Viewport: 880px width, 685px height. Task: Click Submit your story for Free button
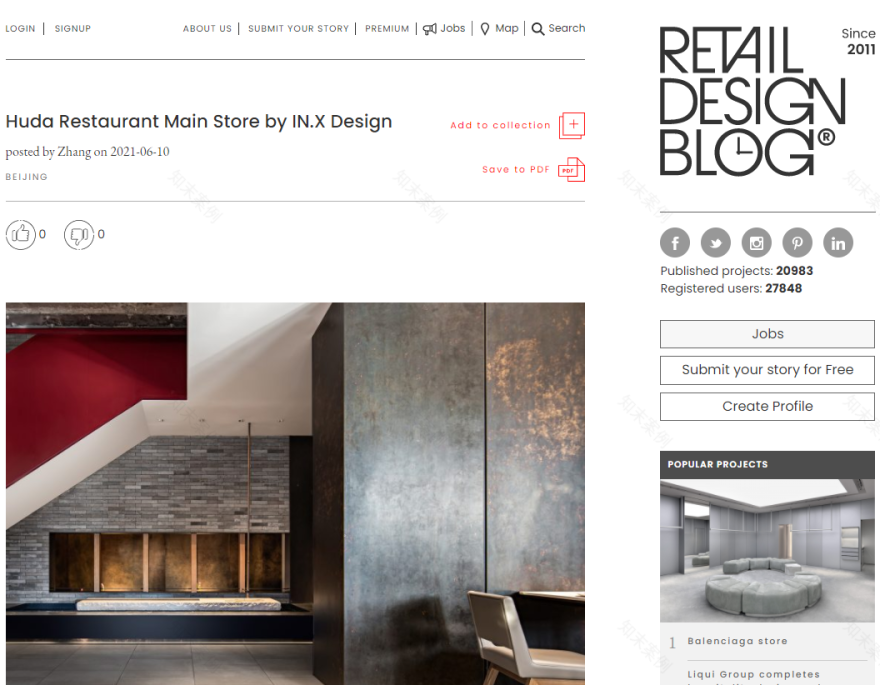767,370
